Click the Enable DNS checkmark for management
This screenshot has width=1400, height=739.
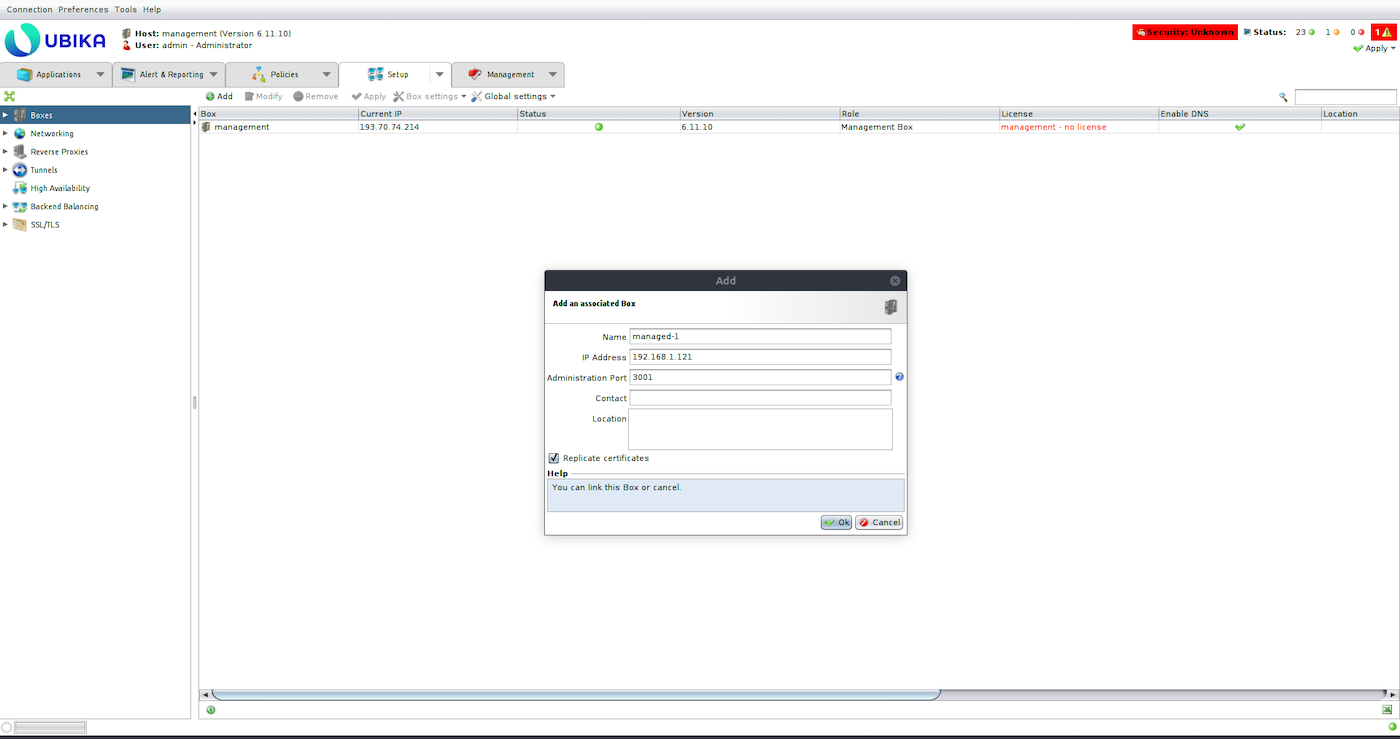pos(1240,127)
